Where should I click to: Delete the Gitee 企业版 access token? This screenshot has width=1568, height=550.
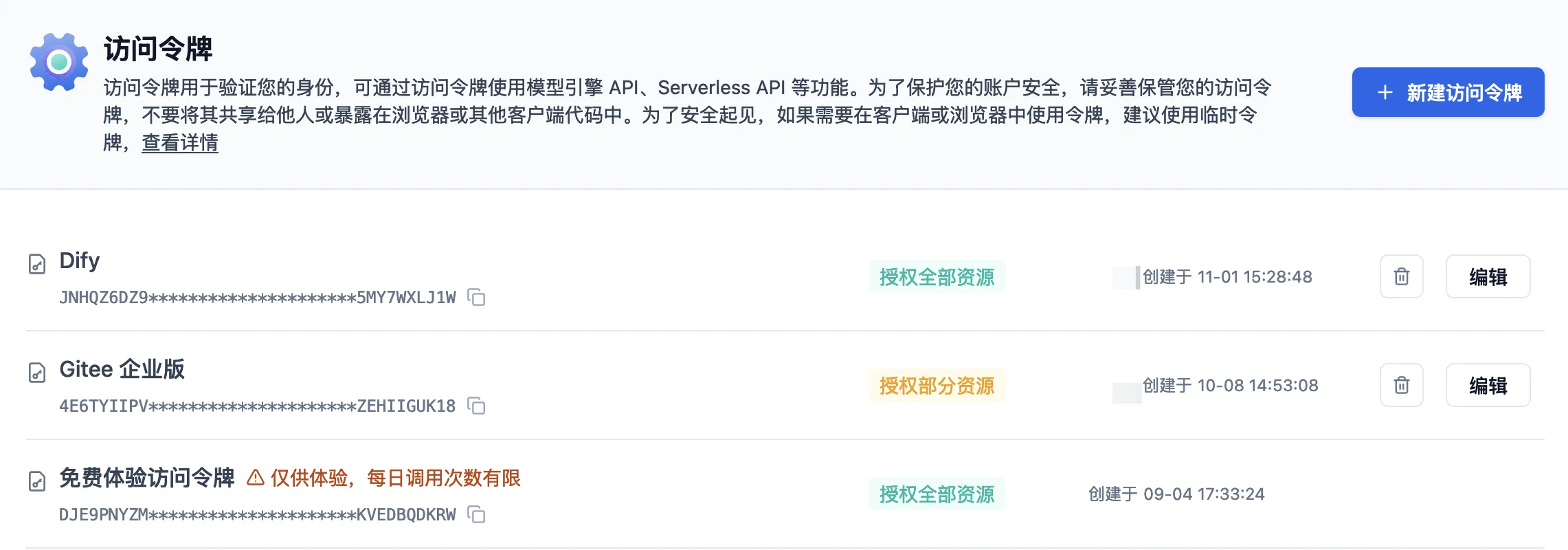1401,385
